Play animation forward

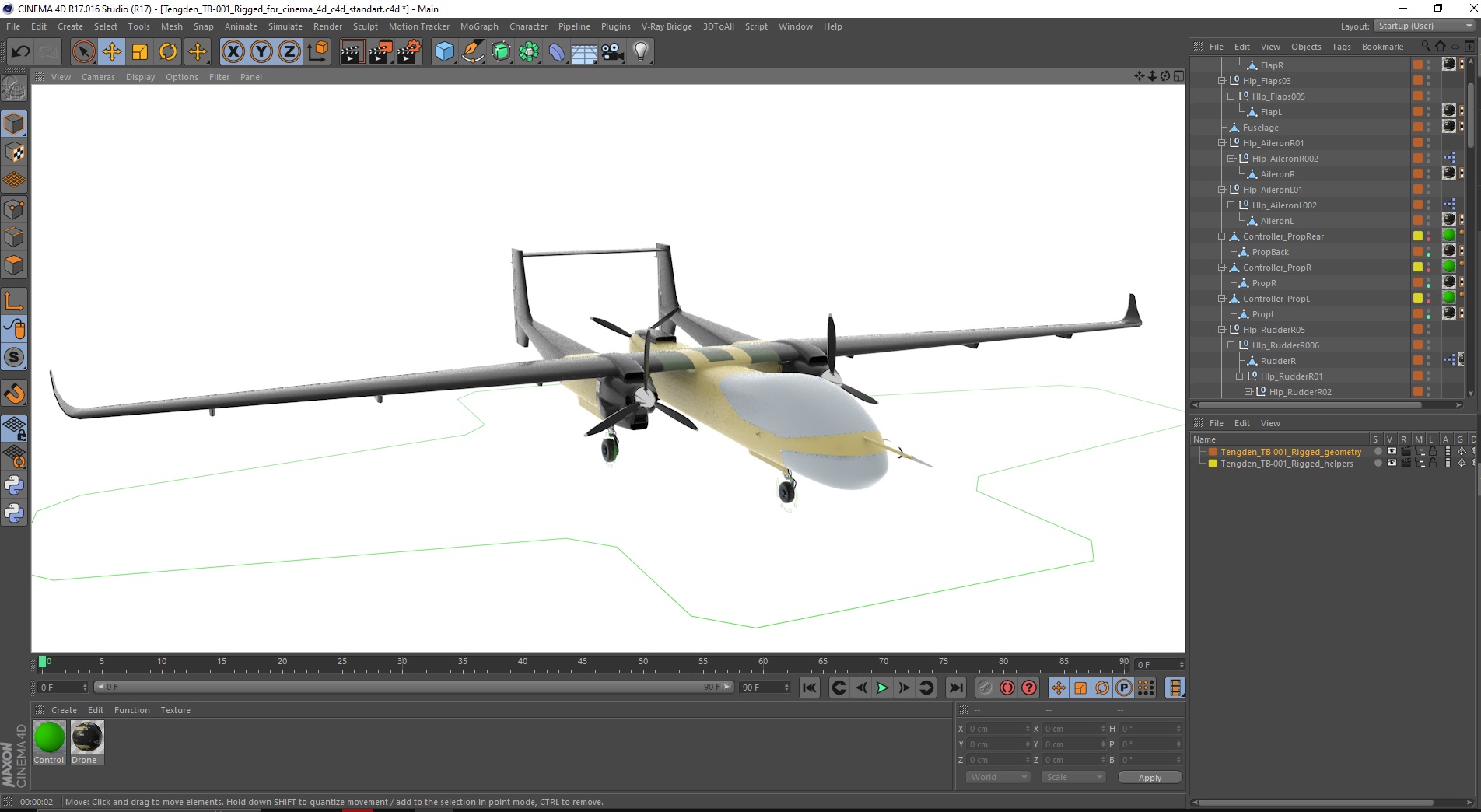(x=882, y=688)
